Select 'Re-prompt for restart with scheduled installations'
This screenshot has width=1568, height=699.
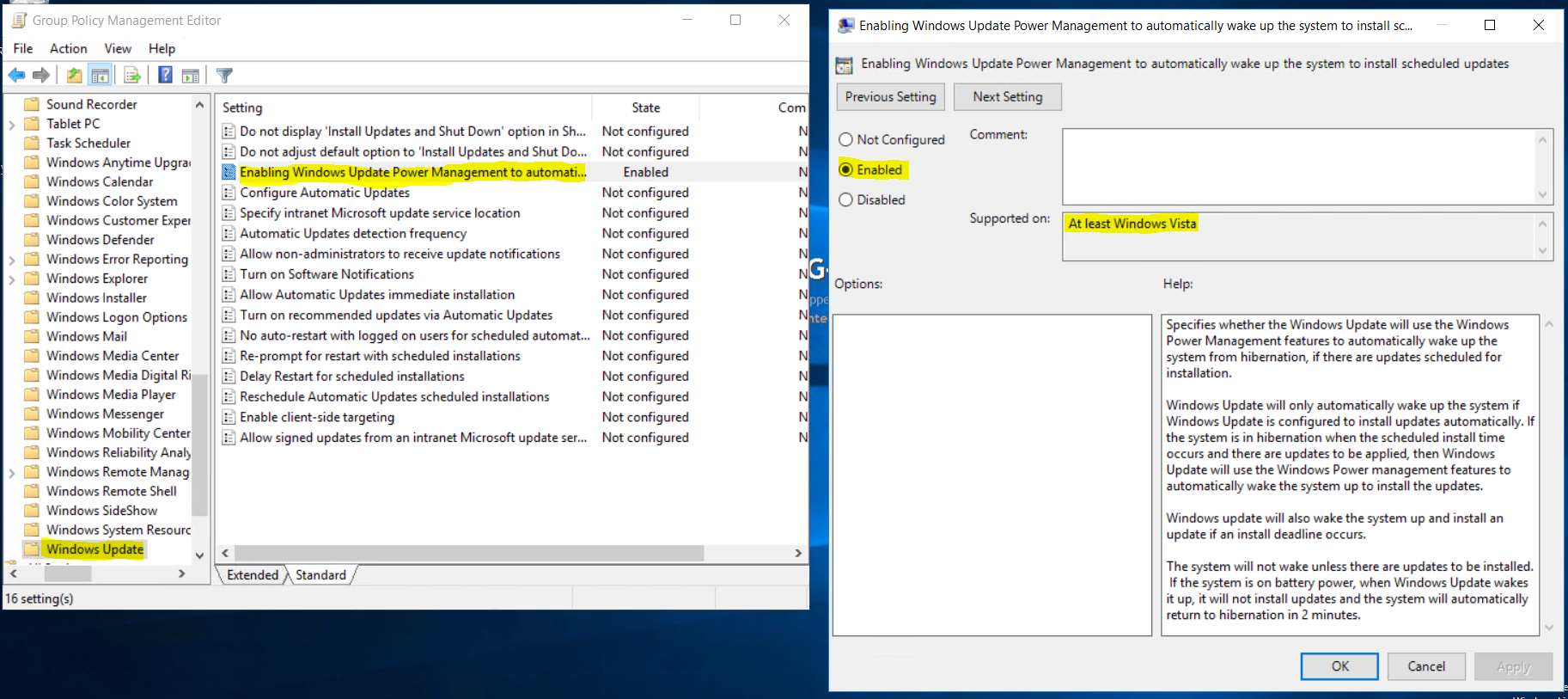coord(380,356)
